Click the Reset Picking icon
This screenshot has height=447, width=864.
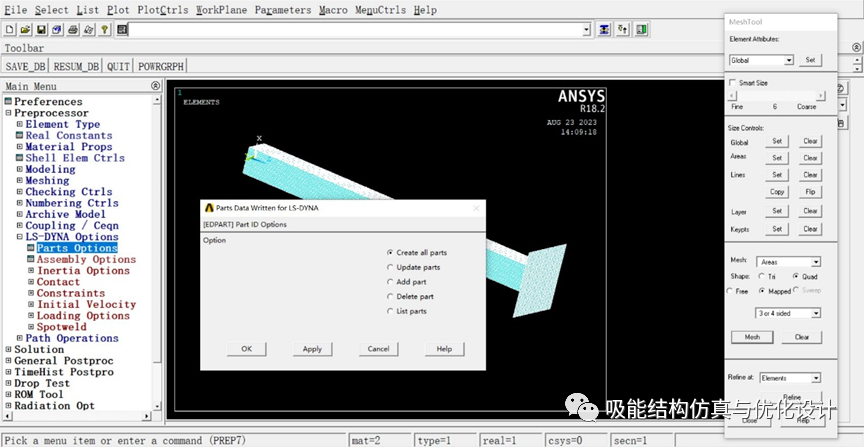tap(623, 30)
